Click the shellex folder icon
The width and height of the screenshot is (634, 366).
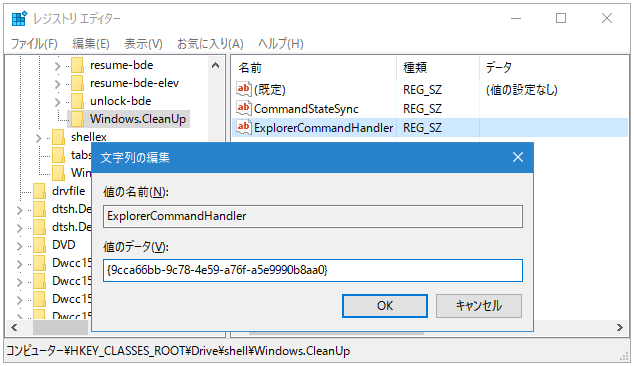58,137
